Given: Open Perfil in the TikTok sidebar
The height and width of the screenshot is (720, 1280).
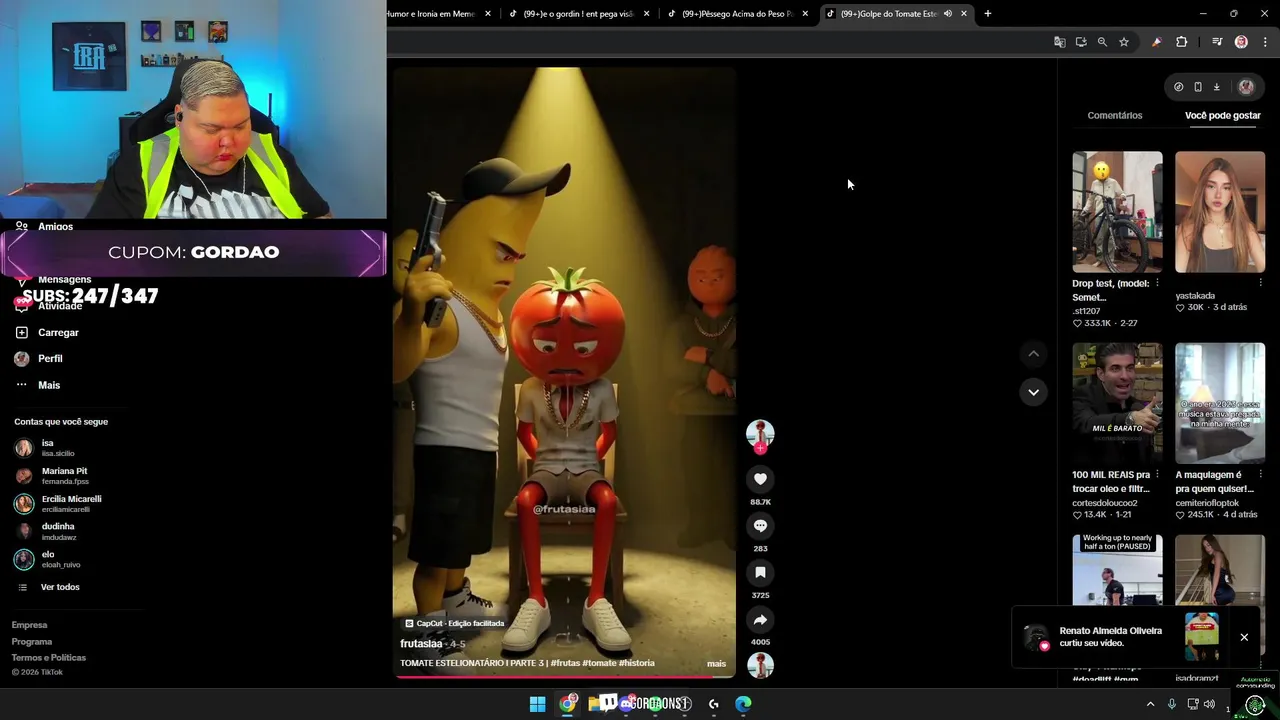Looking at the screenshot, I should coord(50,359).
